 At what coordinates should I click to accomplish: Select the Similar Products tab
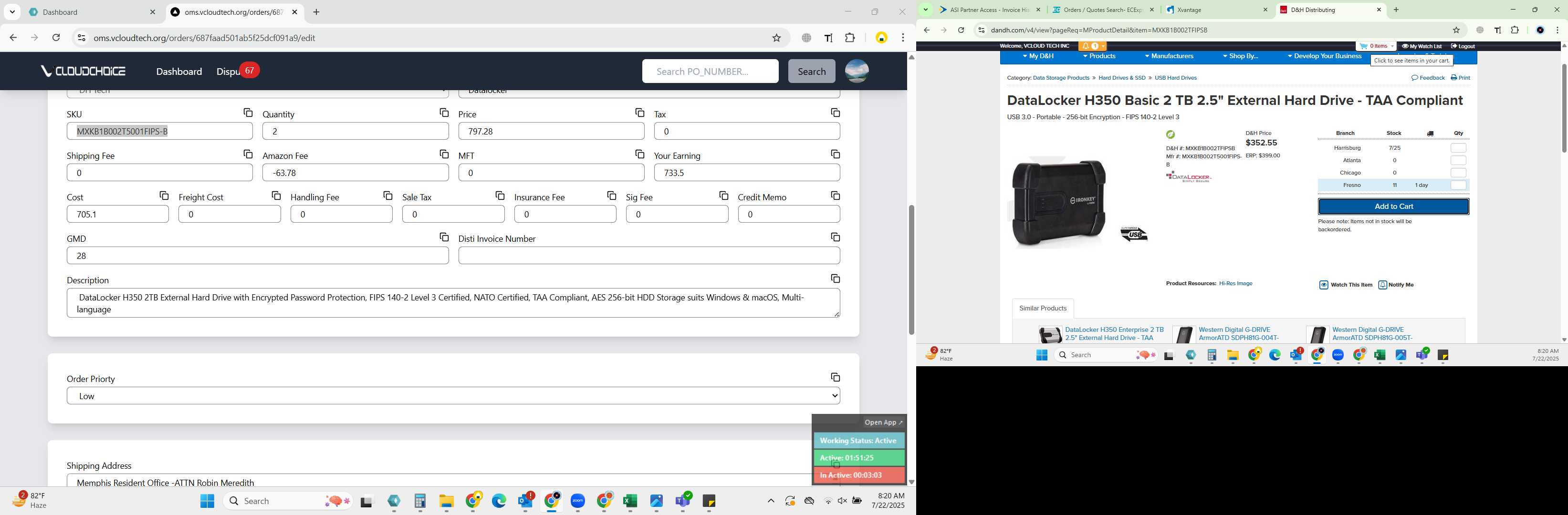[1043, 308]
